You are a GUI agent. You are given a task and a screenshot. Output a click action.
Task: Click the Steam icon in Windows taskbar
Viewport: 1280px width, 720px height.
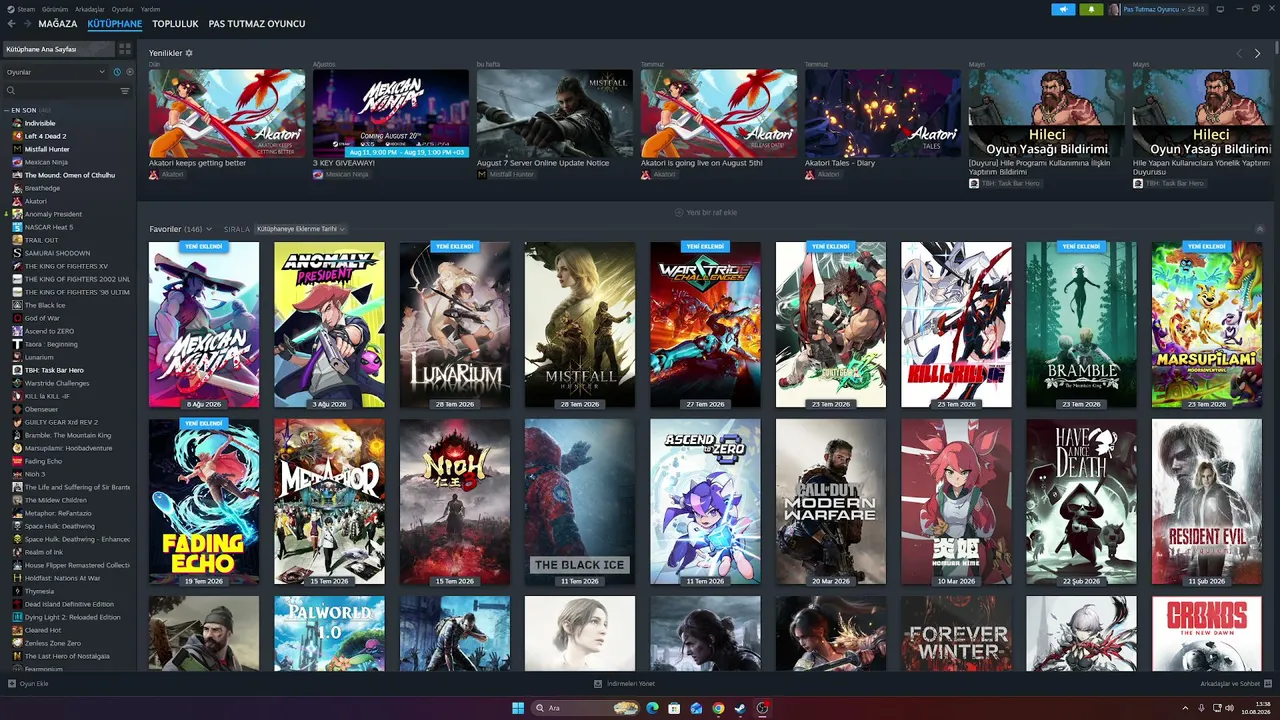[739, 708]
